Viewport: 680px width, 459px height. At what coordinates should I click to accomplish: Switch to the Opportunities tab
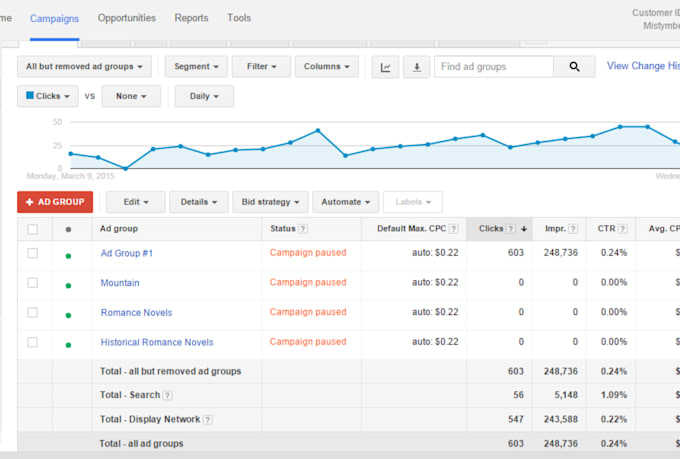tap(127, 18)
